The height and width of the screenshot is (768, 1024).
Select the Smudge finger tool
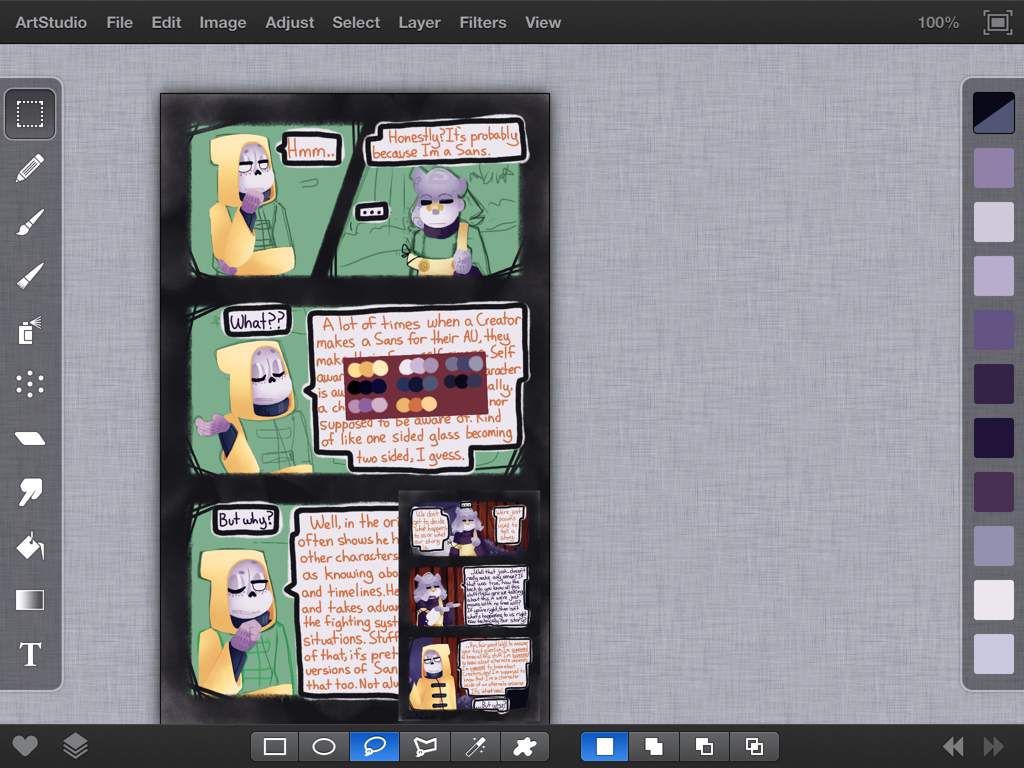click(x=30, y=492)
